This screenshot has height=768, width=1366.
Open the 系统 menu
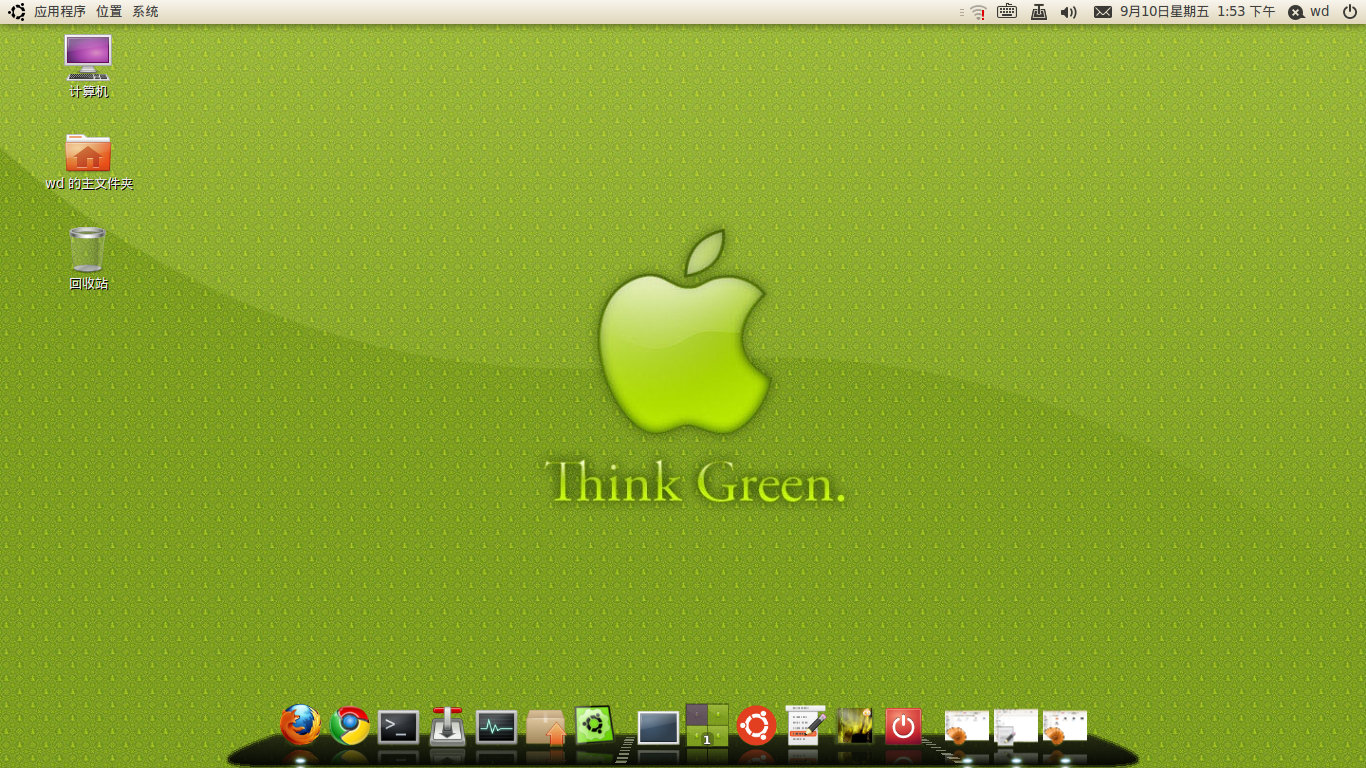coord(145,12)
